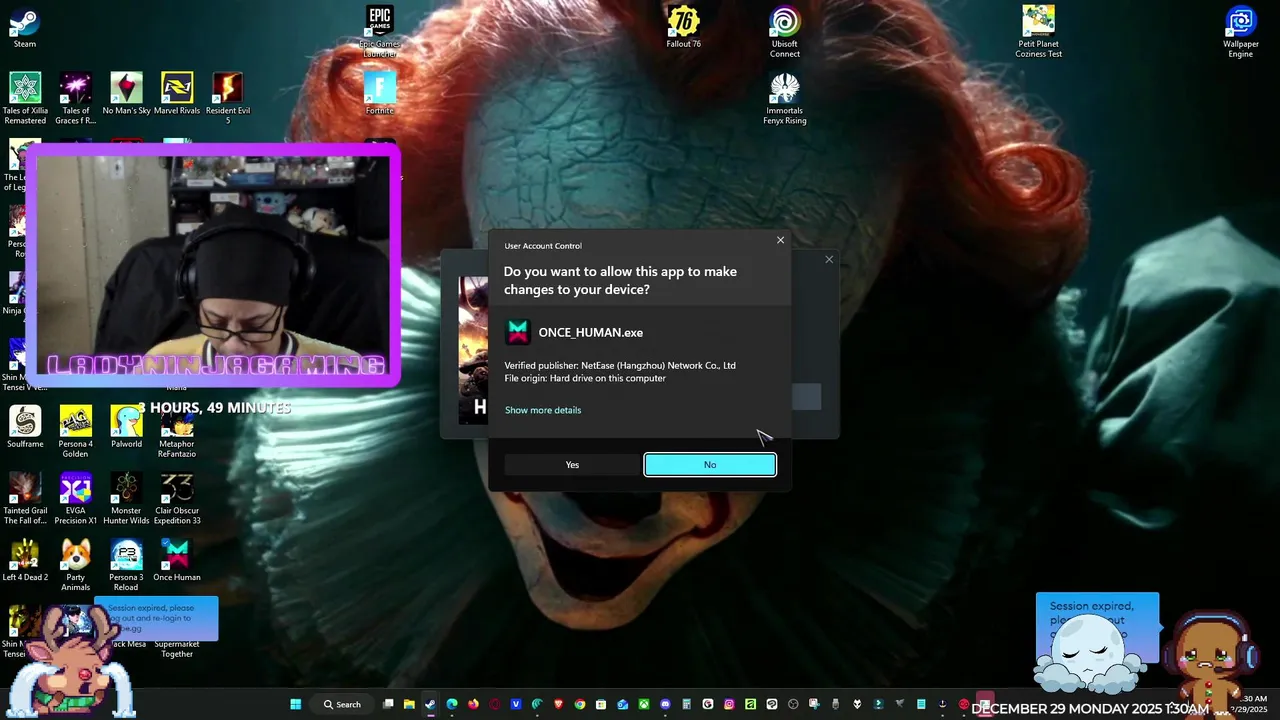Open Windows Start menu
Image resolution: width=1280 pixels, height=720 pixels.
[x=295, y=704]
